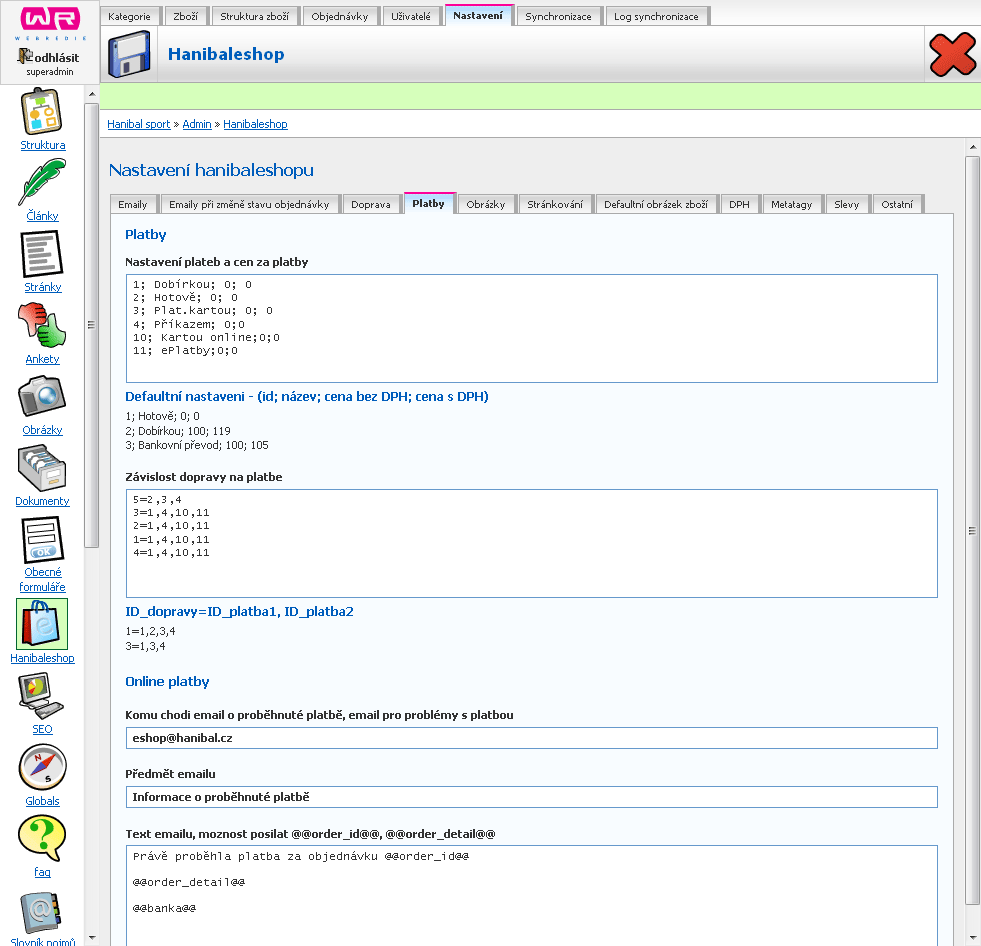Focus the Text emailu textarea

(532, 896)
